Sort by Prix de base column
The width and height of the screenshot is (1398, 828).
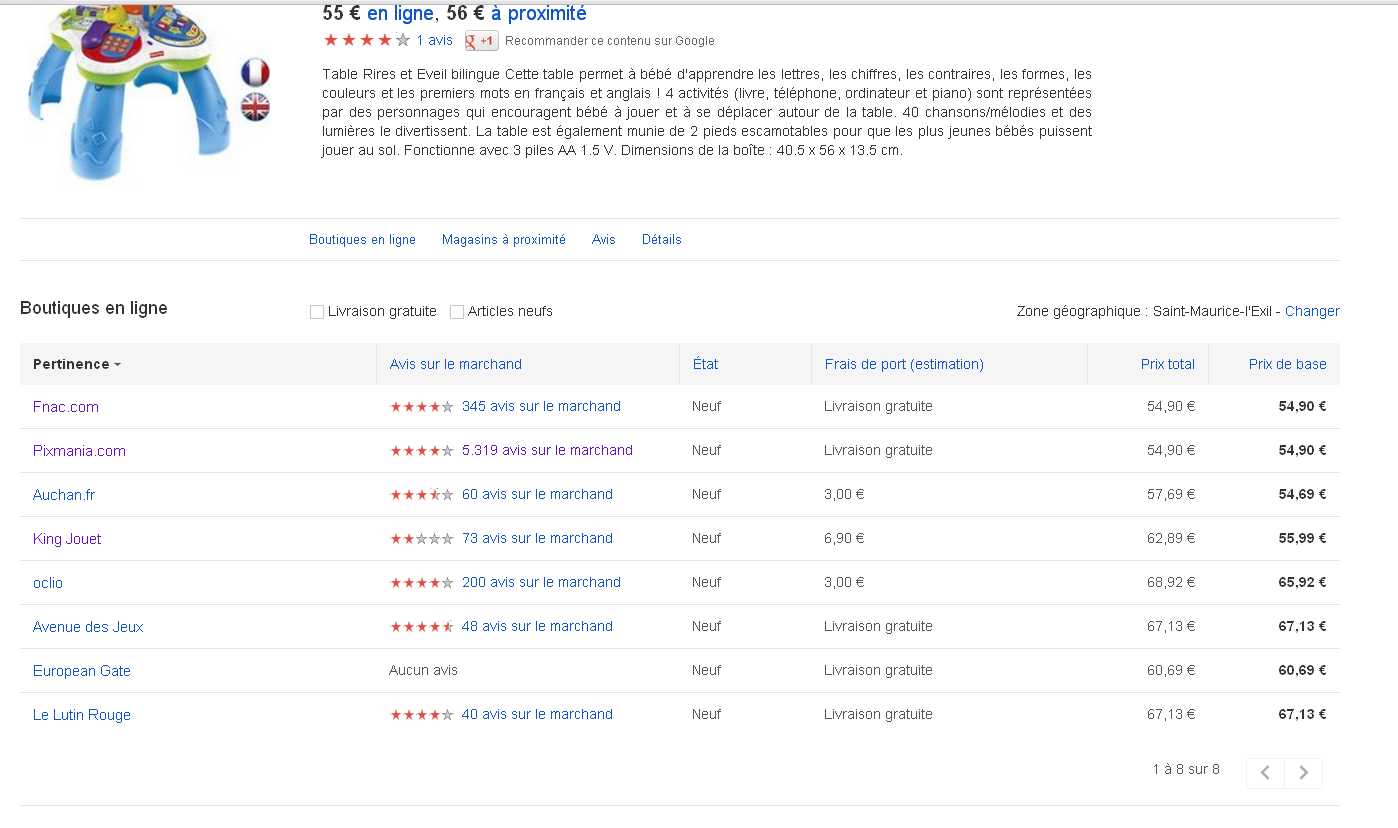coord(1287,365)
